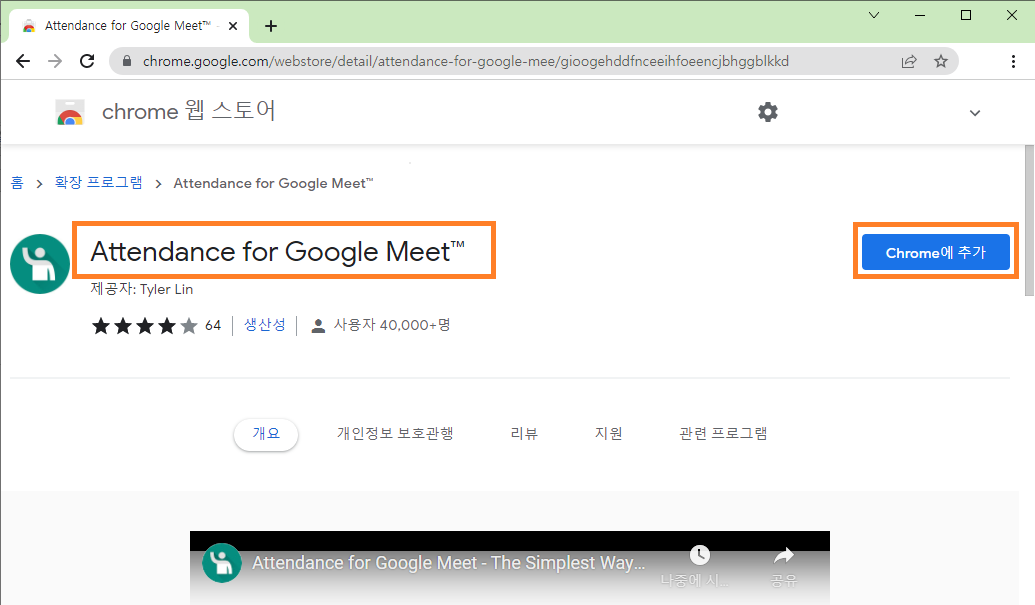The height and width of the screenshot is (605, 1035).
Task: Open the tab search dropdown arrow
Action: pos(874,15)
